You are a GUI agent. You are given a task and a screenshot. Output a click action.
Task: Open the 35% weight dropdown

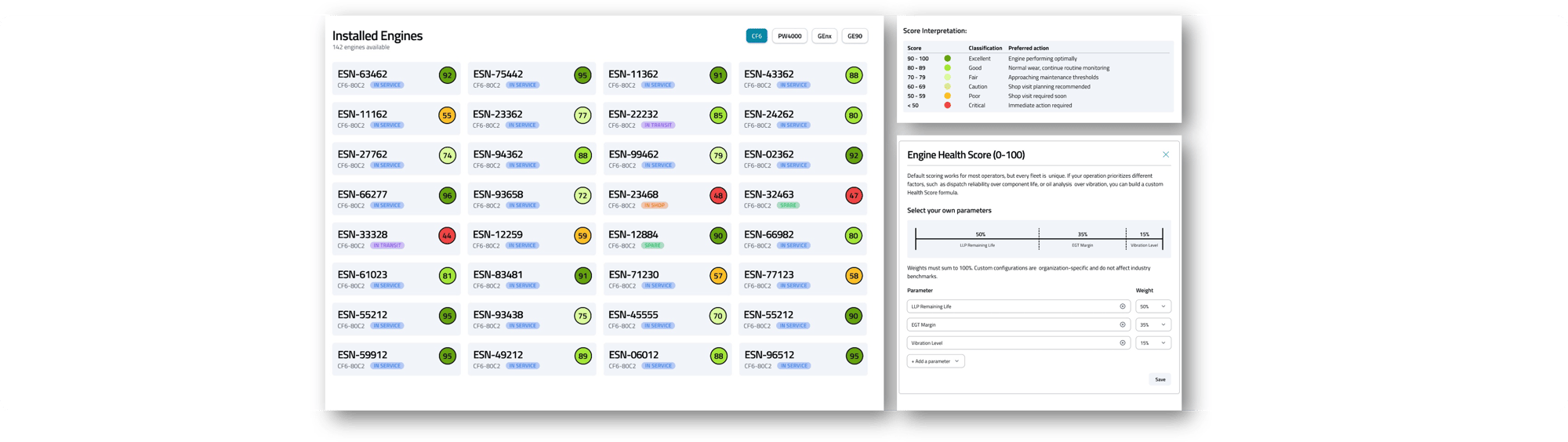1153,324
